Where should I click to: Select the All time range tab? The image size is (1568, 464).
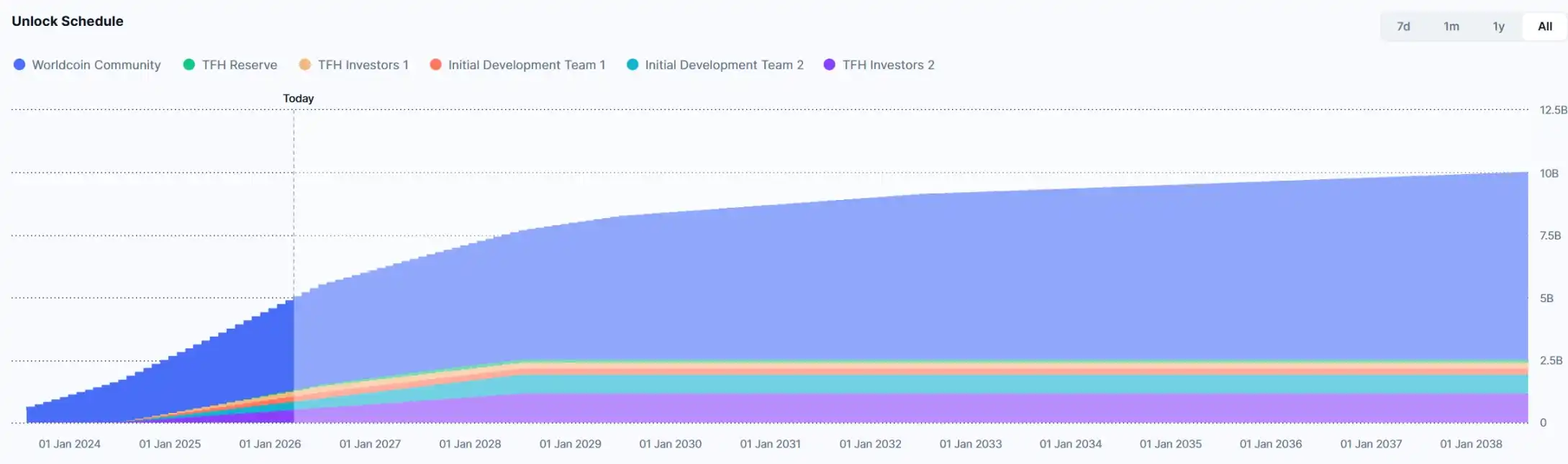1544,27
